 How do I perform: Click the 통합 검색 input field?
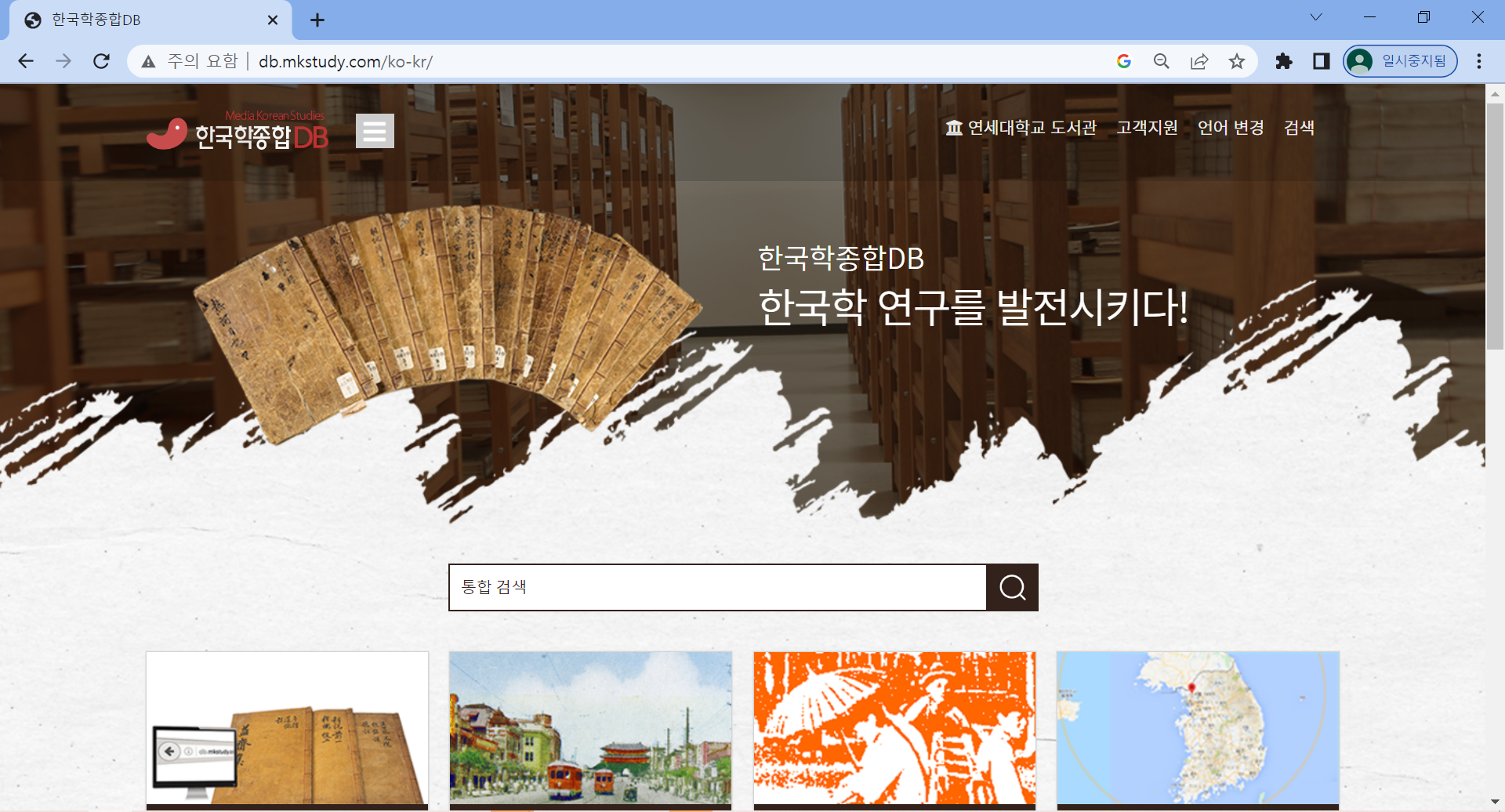coord(717,587)
